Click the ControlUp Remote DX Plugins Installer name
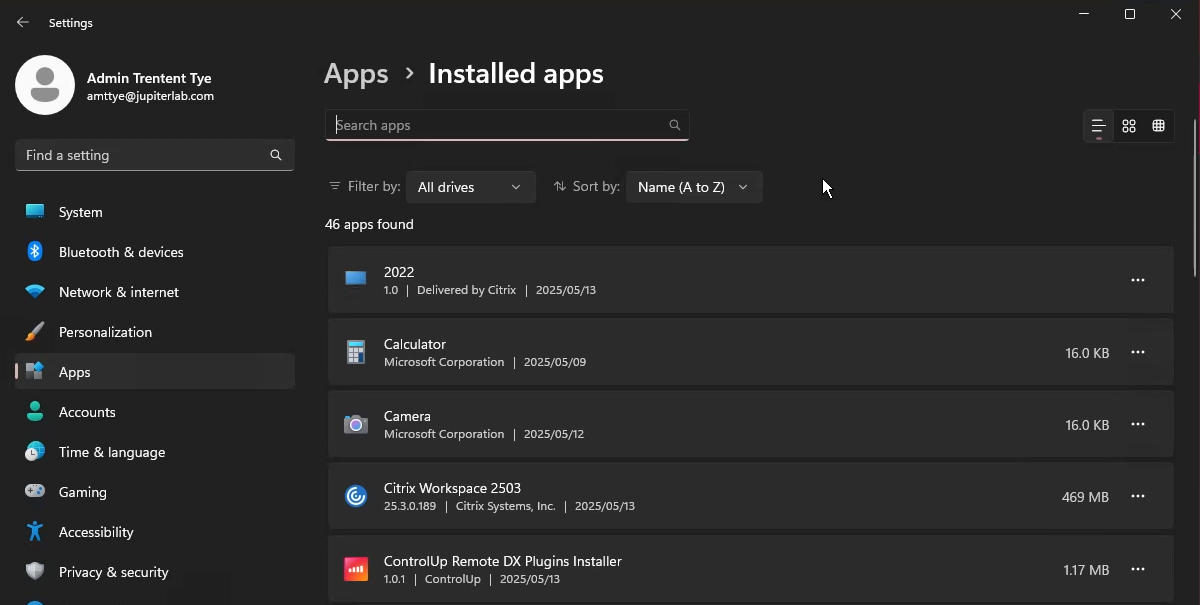This screenshot has width=1200, height=605. point(503,561)
